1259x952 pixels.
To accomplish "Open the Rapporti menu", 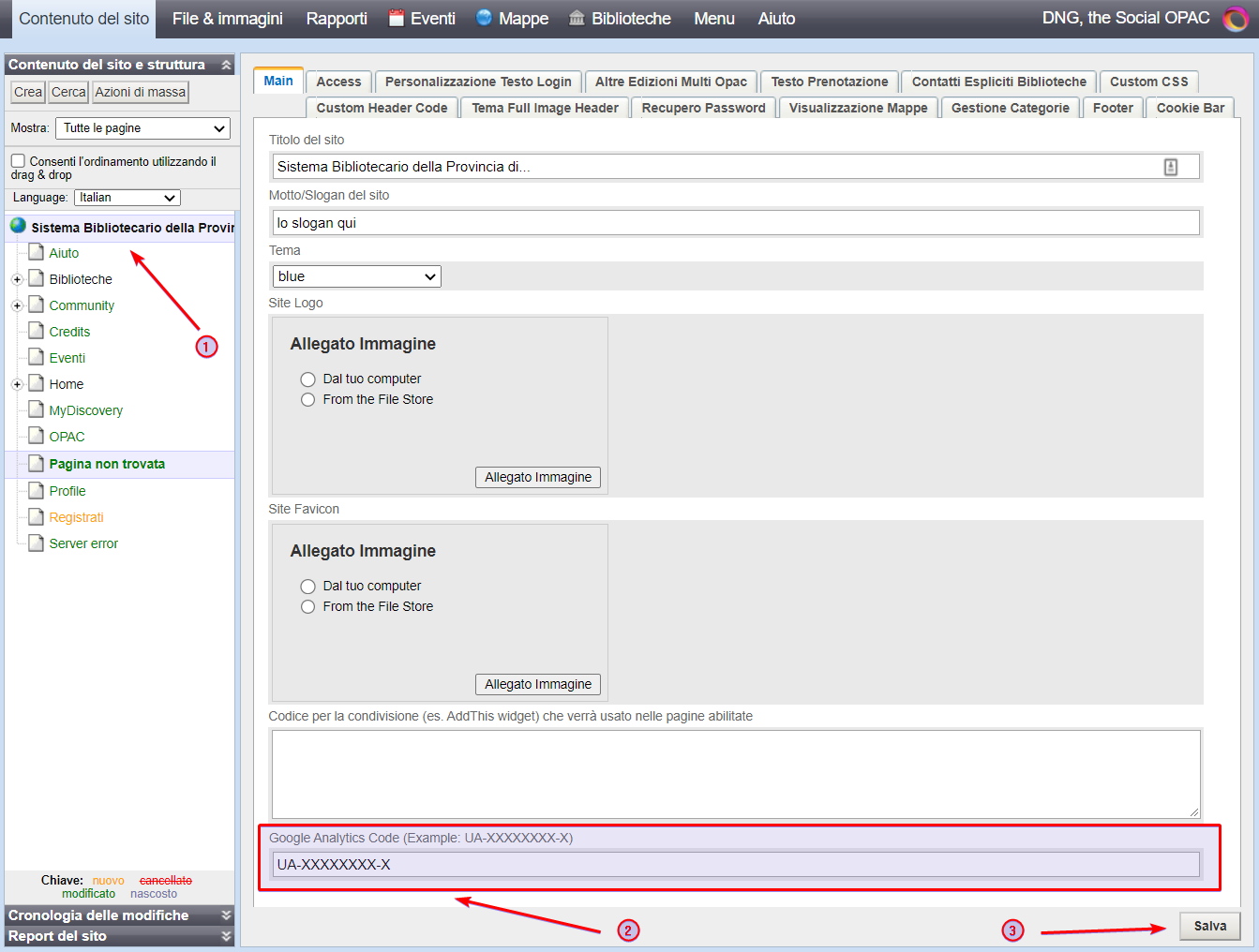I will coord(337,19).
